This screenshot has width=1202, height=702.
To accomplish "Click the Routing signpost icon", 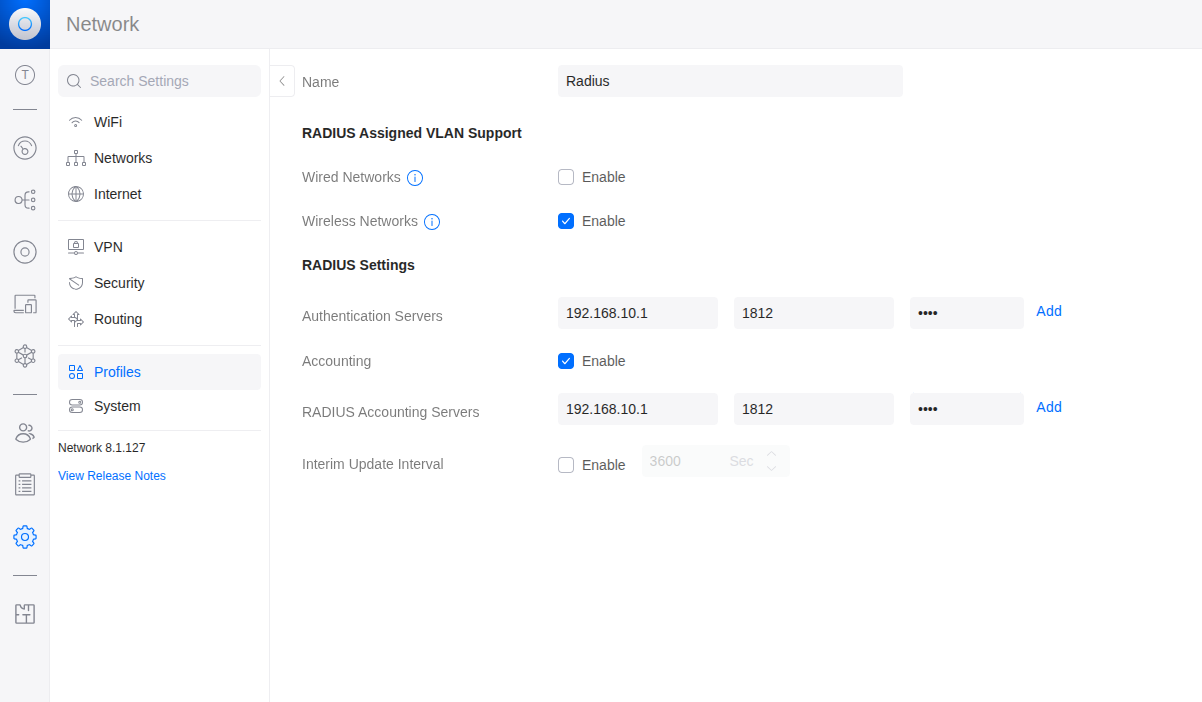I will click(76, 319).
